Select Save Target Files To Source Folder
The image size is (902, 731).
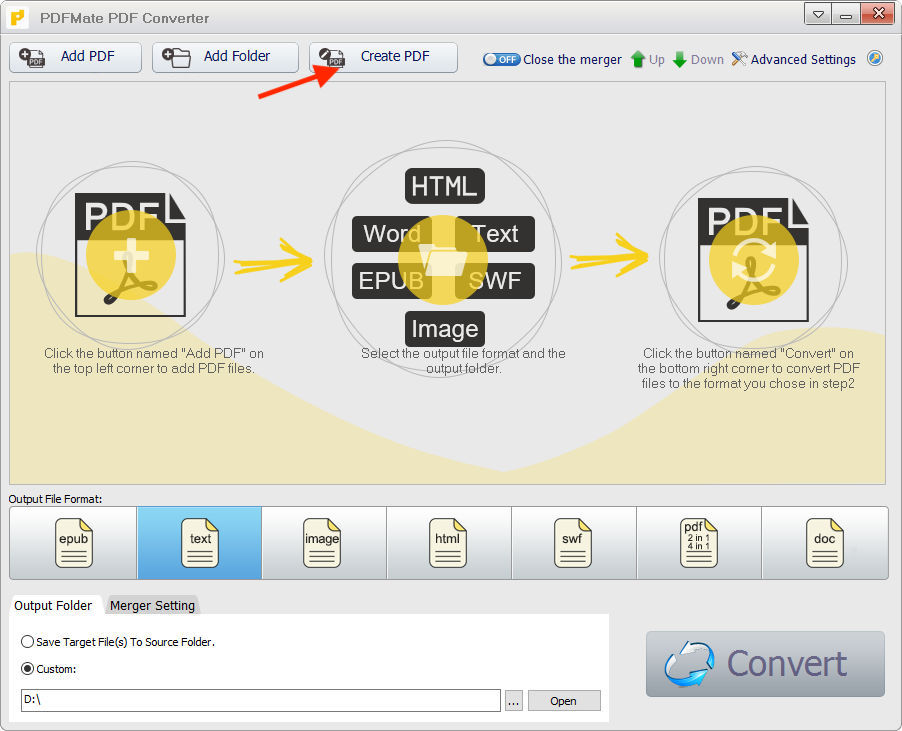tap(28, 642)
